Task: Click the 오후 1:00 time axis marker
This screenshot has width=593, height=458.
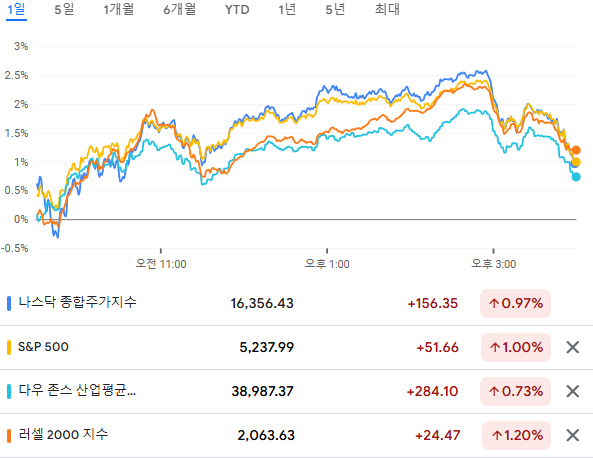Action: click(327, 264)
